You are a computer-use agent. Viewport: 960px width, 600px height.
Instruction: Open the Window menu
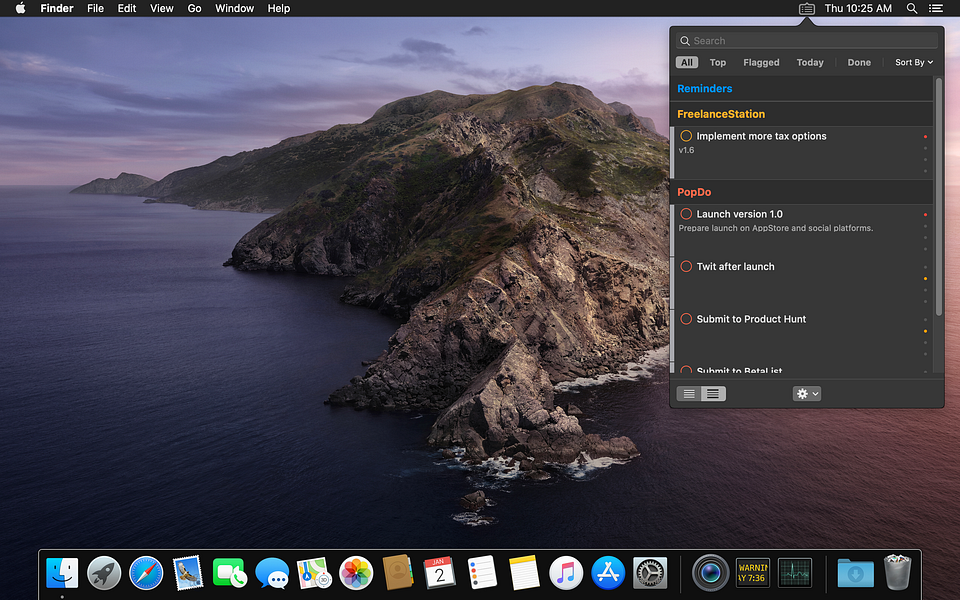(234, 8)
